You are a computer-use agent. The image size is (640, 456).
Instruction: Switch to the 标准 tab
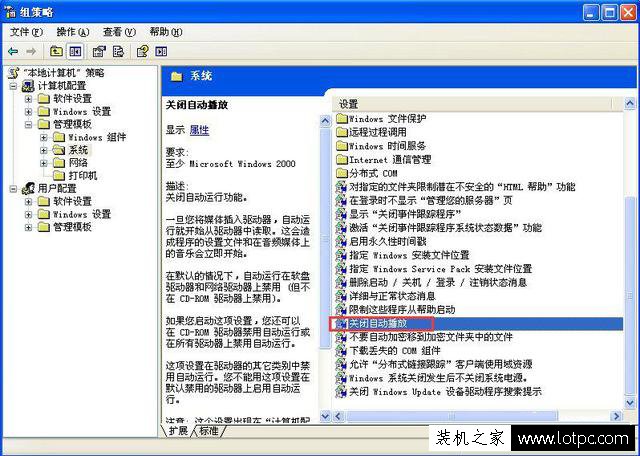(x=209, y=431)
